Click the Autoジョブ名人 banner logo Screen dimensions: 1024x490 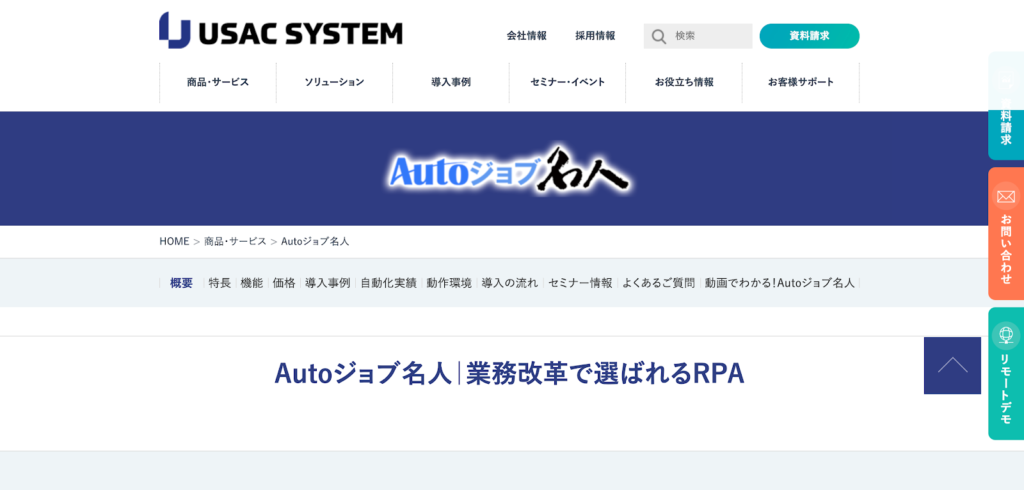pos(509,170)
